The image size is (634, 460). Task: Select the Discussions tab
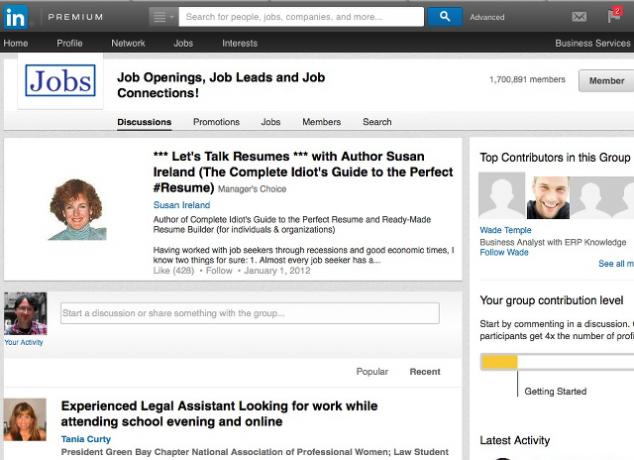coord(144,122)
